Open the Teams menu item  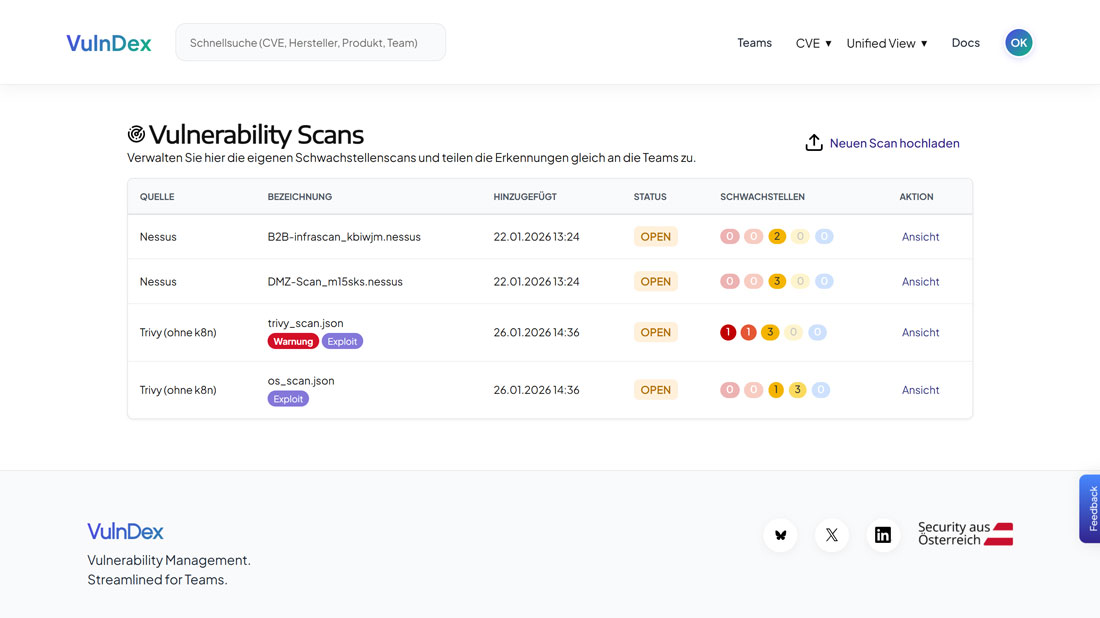tap(754, 43)
